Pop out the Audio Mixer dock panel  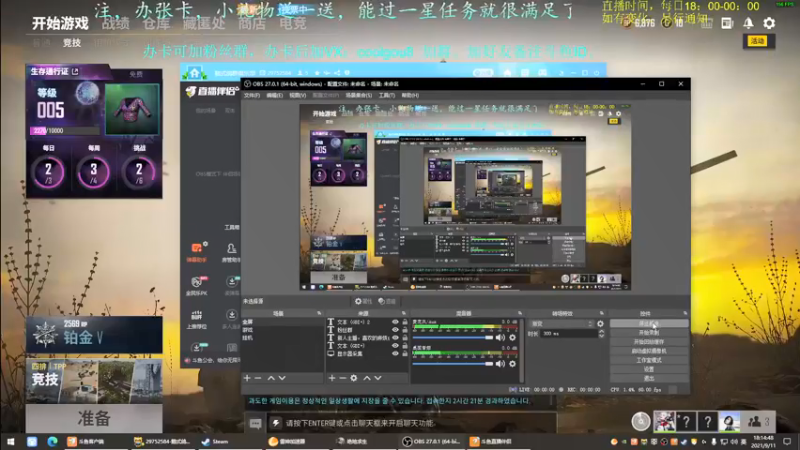pos(520,313)
